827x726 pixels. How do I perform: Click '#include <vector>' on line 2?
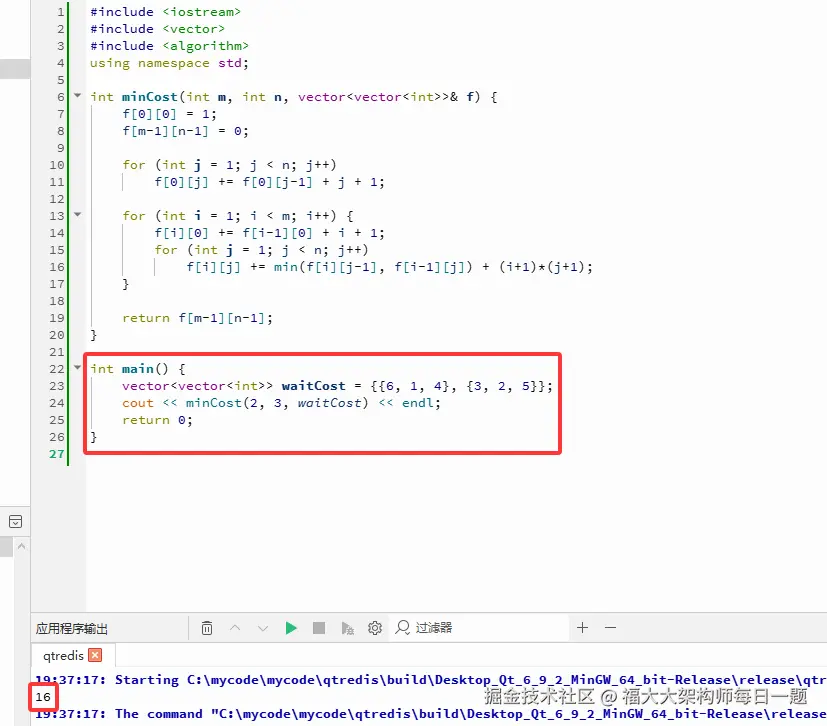(x=157, y=29)
